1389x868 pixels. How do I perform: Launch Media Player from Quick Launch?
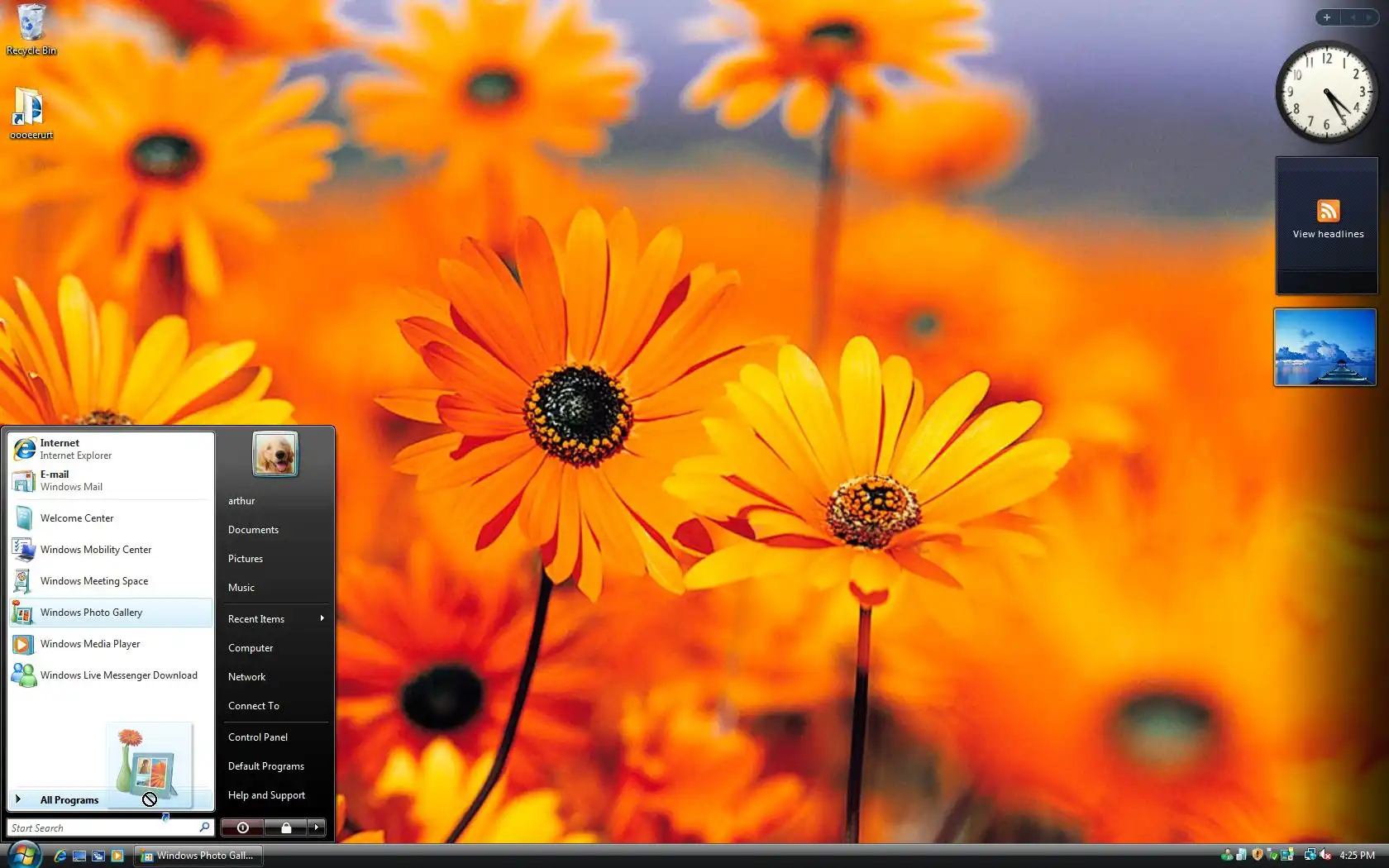point(117,856)
